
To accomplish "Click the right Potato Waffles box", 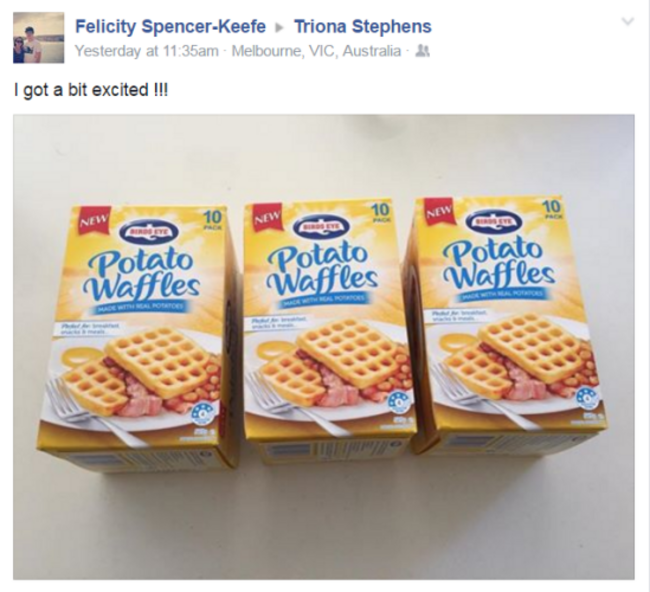I will click(x=506, y=325).
